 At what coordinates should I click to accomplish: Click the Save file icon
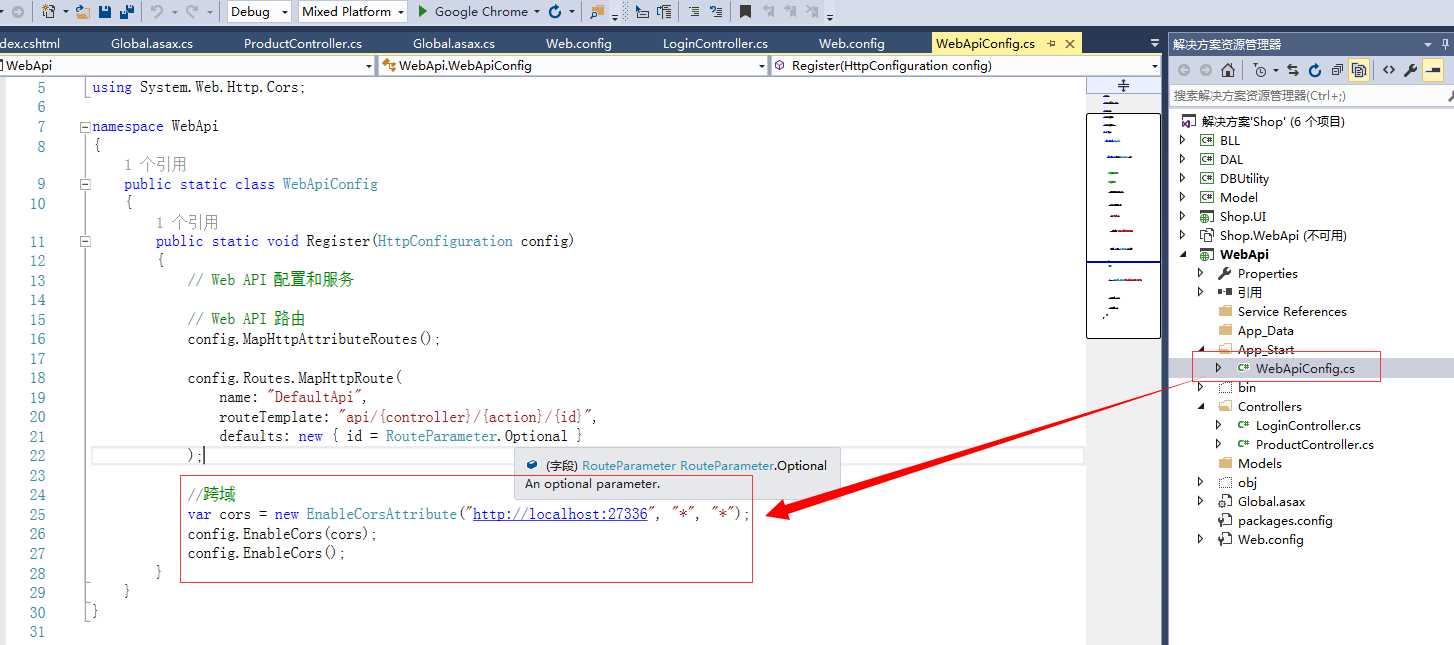click(x=105, y=12)
